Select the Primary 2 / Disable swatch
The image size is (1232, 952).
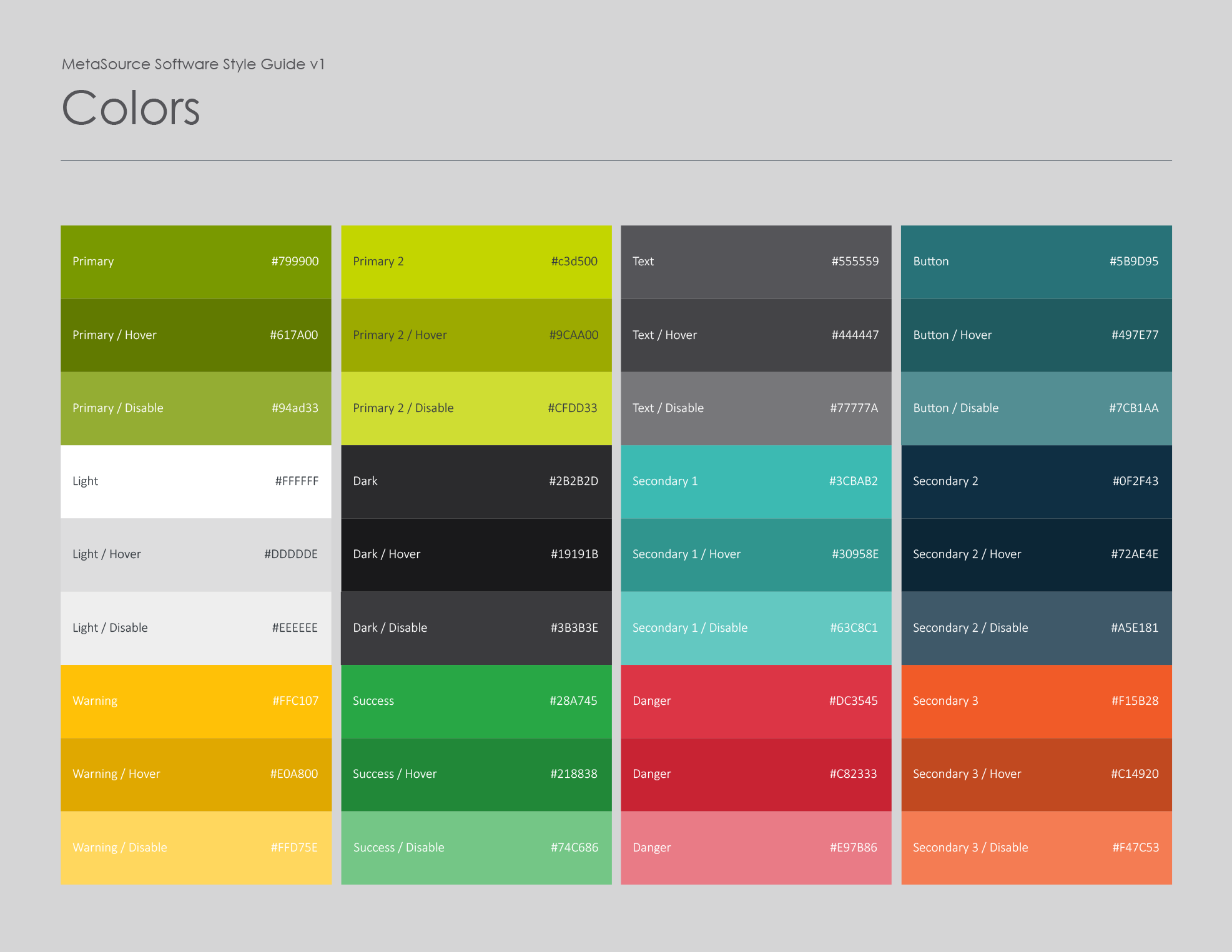coord(476,408)
